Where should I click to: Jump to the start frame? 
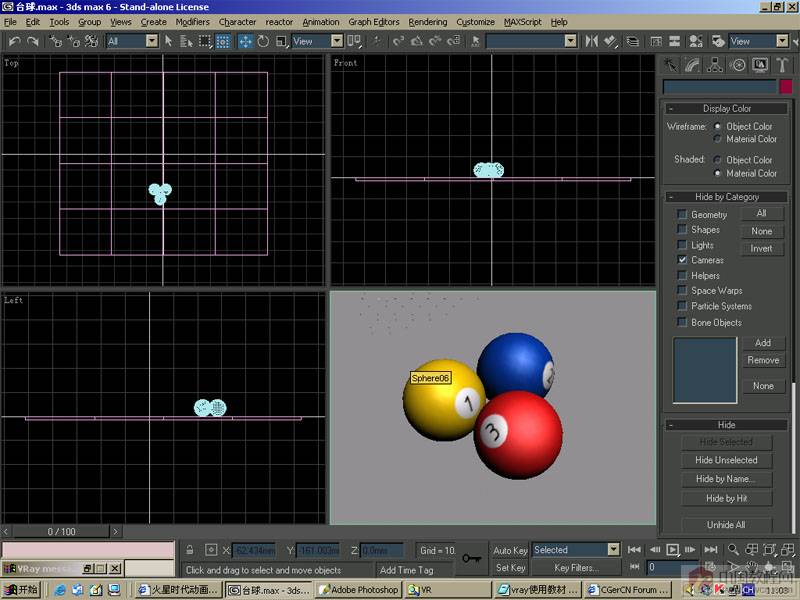634,549
